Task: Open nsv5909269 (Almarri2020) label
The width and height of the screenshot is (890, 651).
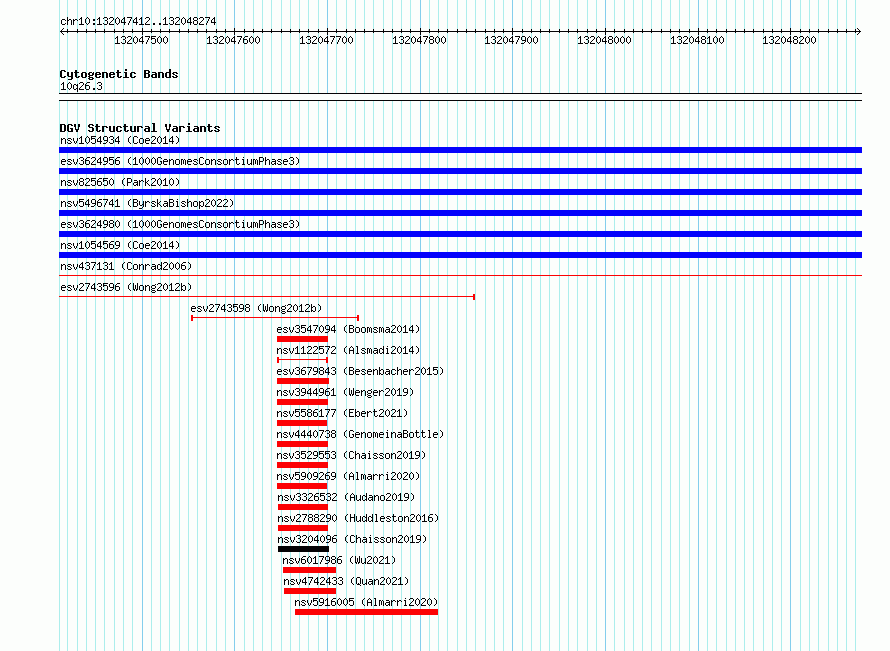Action: 348,476
